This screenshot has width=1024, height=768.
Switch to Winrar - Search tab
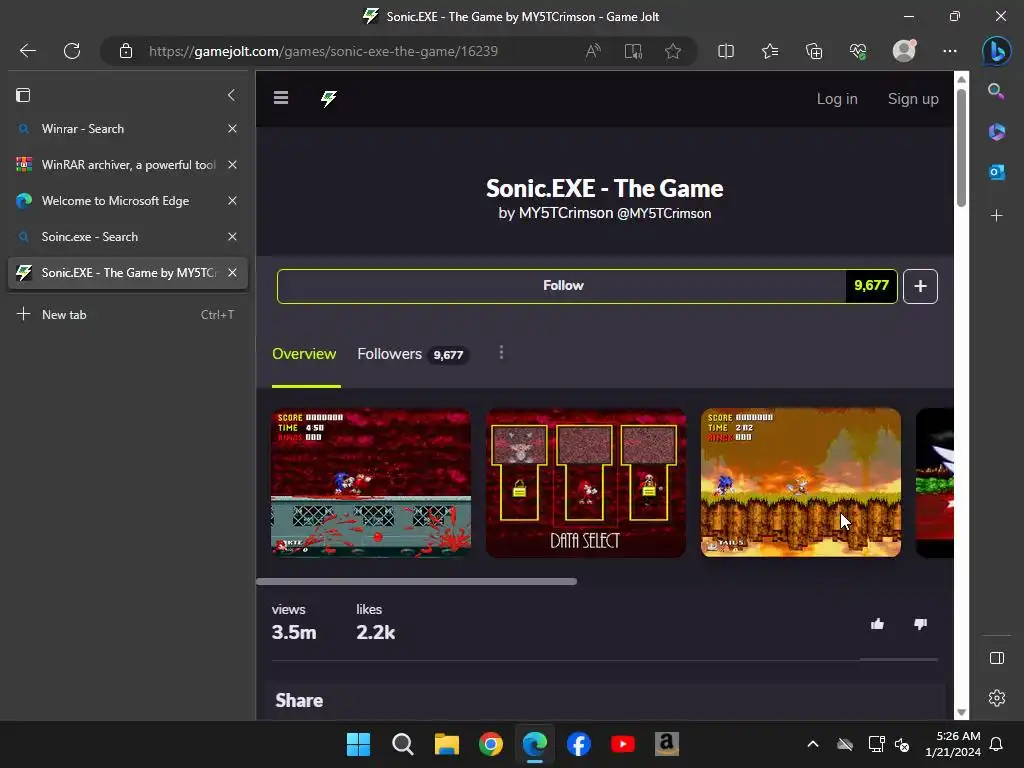click(119, 129)
